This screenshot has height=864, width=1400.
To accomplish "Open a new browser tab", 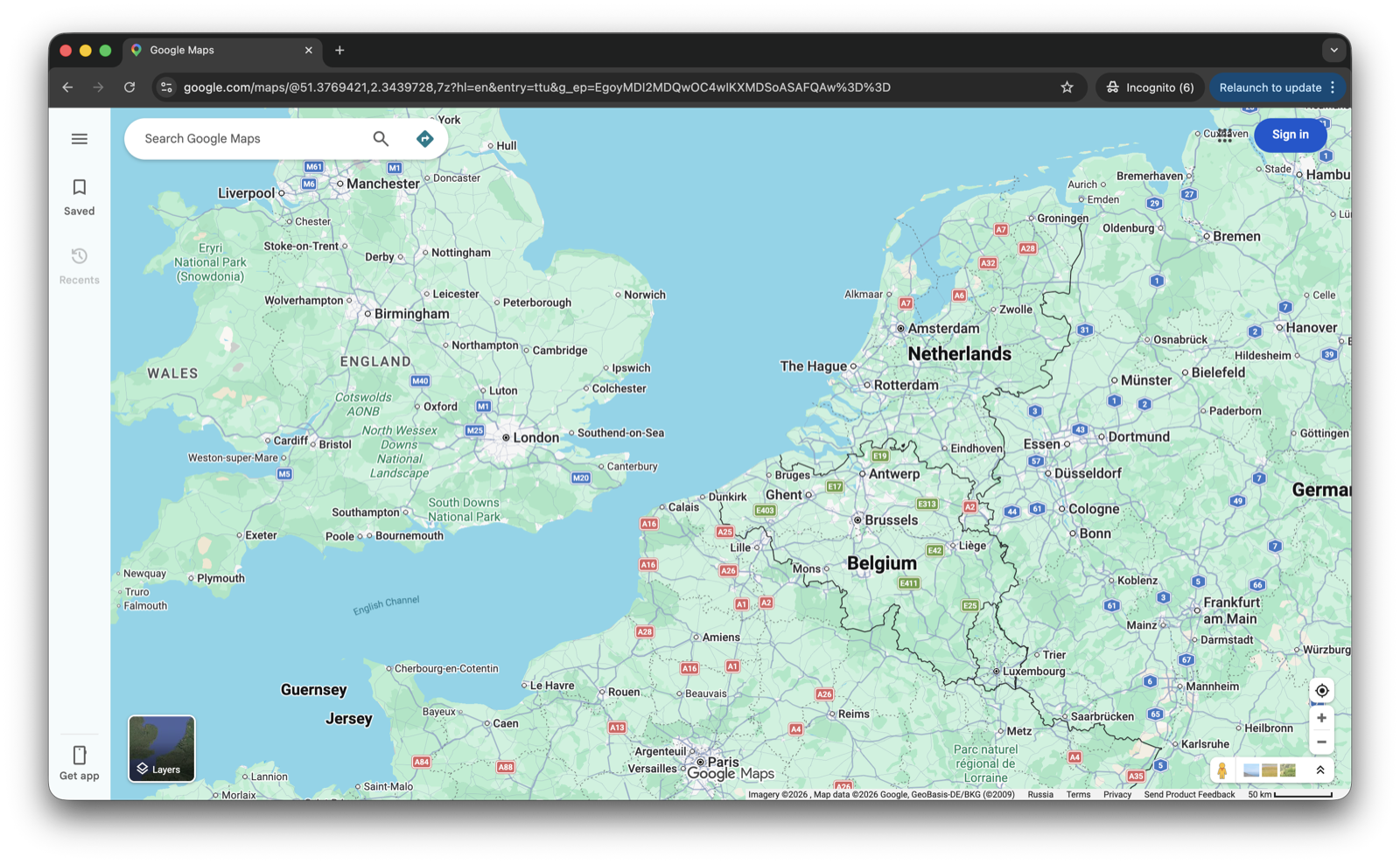I will (x=339, y=50).
